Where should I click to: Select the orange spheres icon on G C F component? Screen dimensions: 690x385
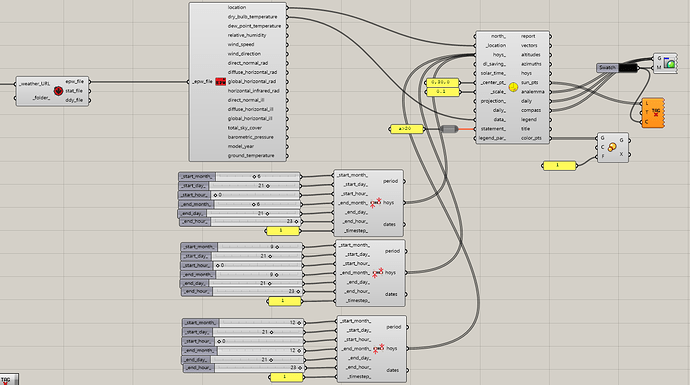tap(612, 147)
